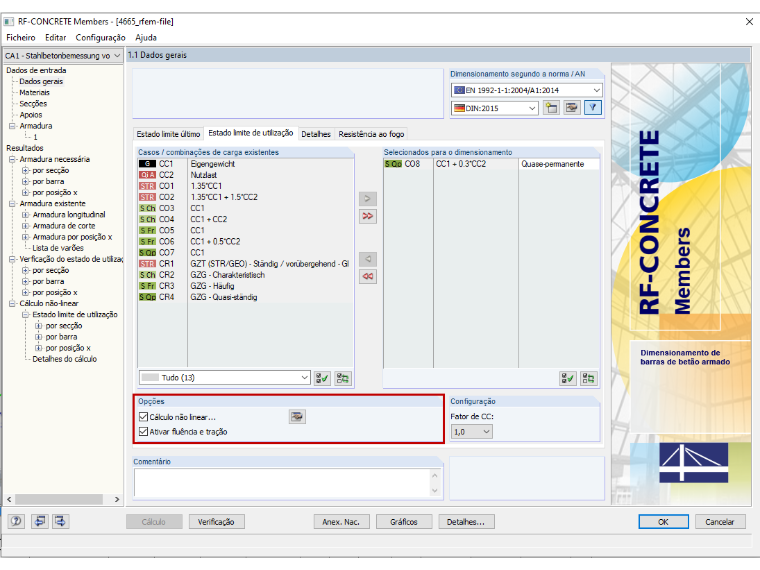Viewport: 760px width, 570px height.
Task: Click the new national annex icon beside DIN:2015
Action: point(551,108)
